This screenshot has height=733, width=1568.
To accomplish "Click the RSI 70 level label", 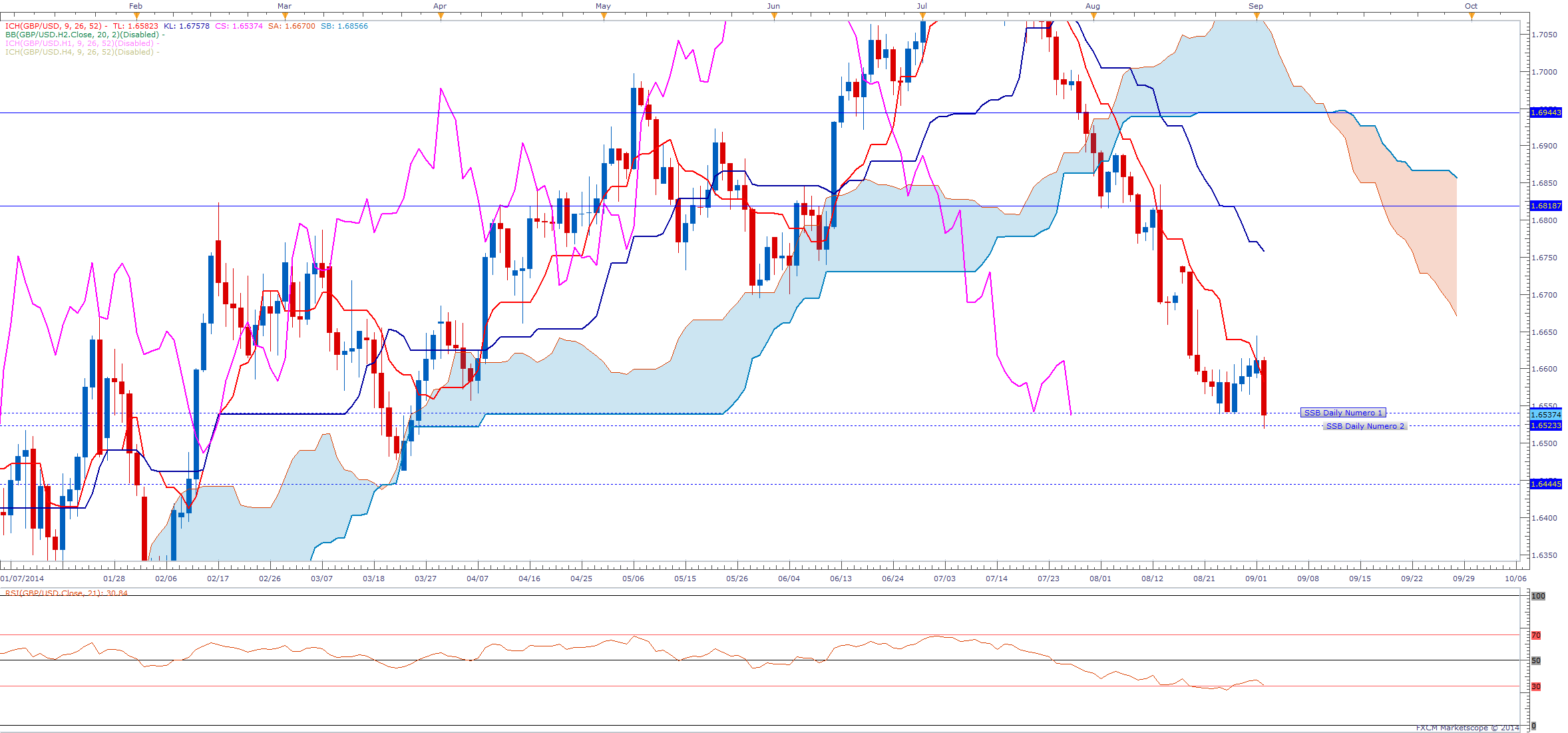I will click(x=1536, y=635).
